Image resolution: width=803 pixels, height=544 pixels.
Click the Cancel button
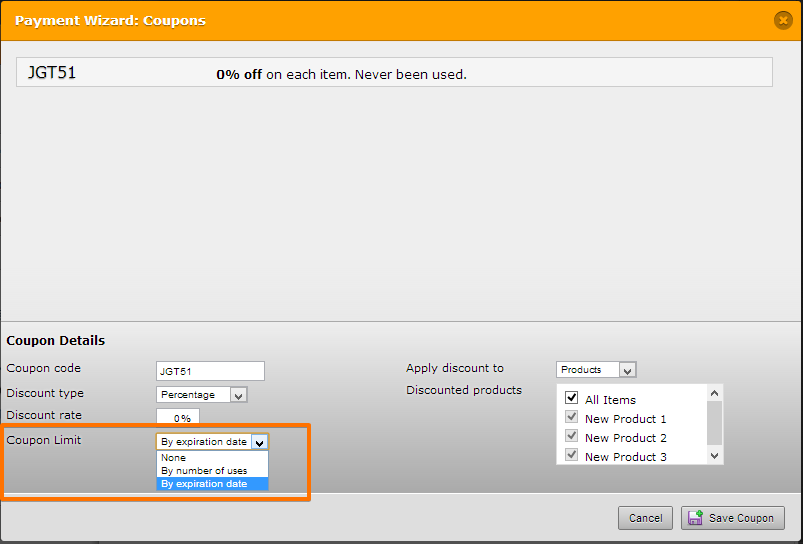(645, 518)
